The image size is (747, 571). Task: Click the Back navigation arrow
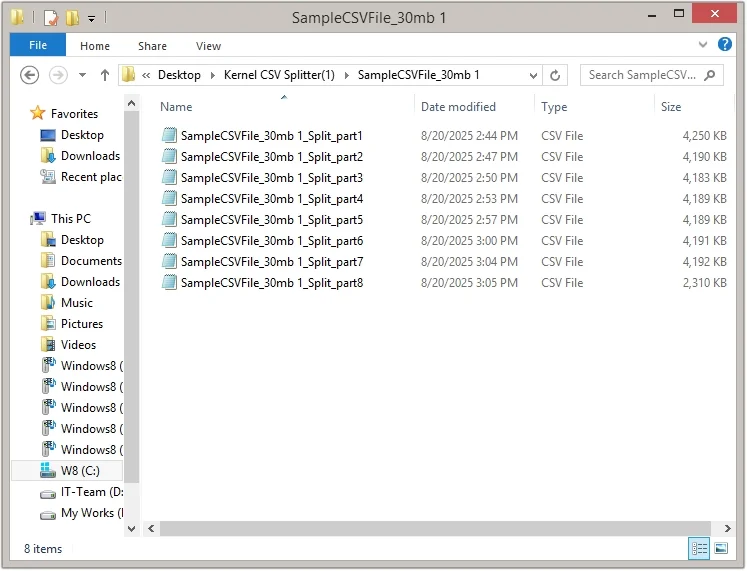[29, 75]
